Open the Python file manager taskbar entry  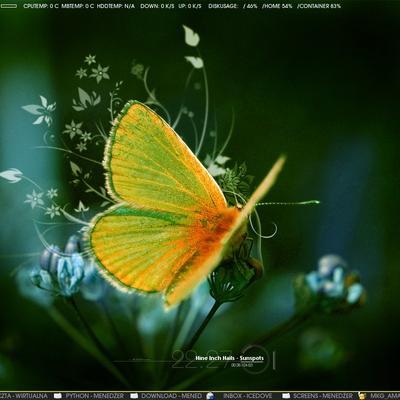pos(95,396)
